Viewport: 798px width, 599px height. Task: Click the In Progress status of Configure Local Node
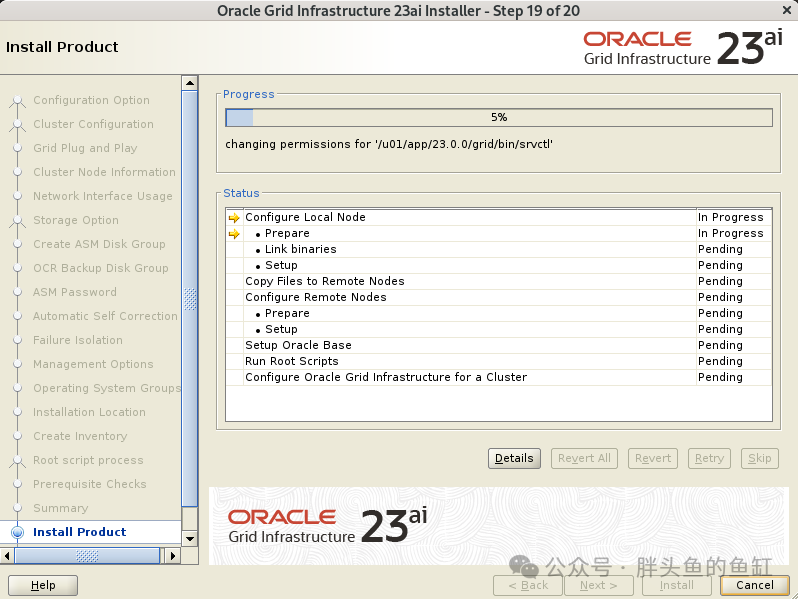(x=731, y=217)
